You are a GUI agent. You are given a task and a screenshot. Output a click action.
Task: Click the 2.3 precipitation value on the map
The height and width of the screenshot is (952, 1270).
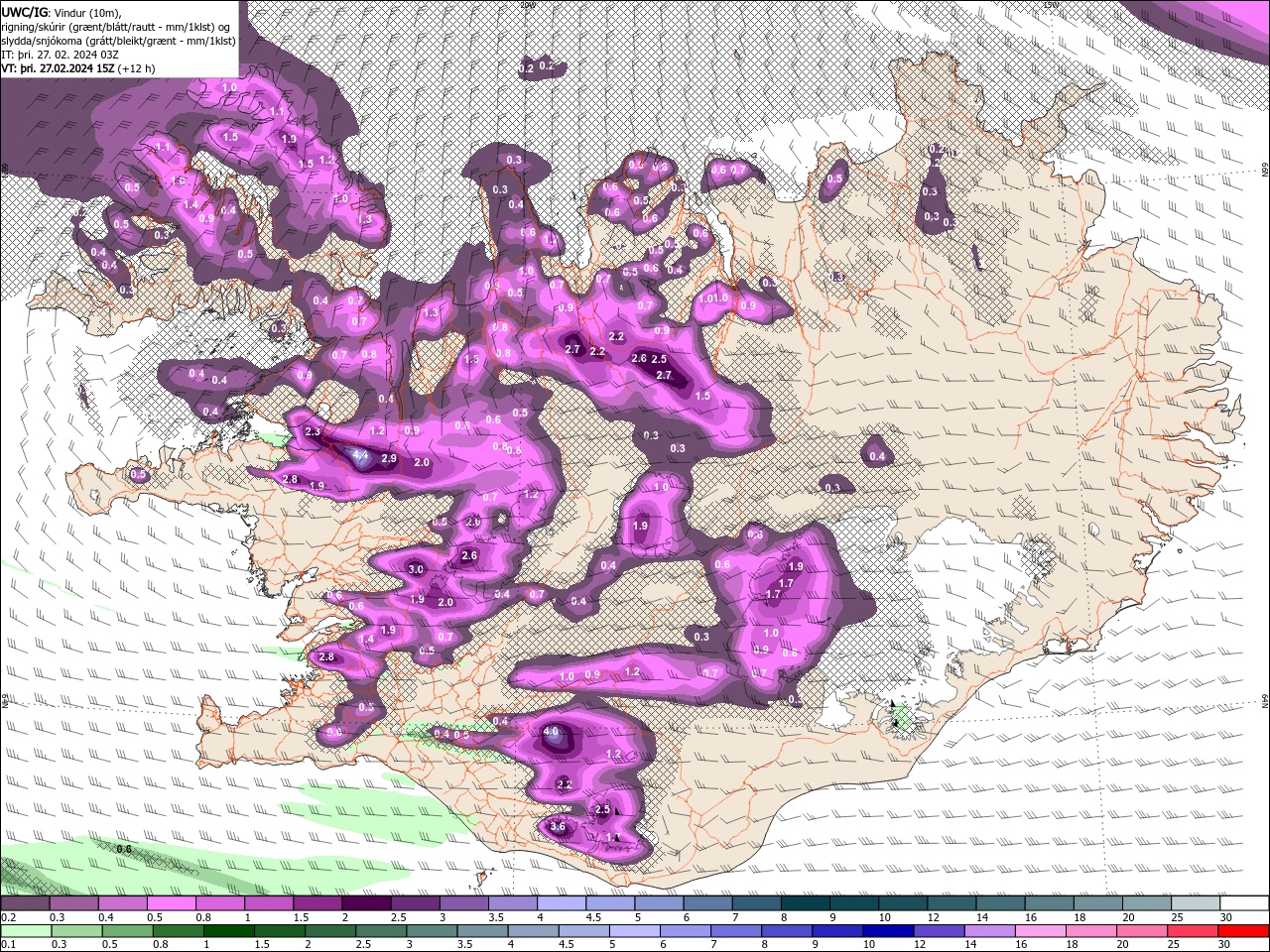click(313, 432)
